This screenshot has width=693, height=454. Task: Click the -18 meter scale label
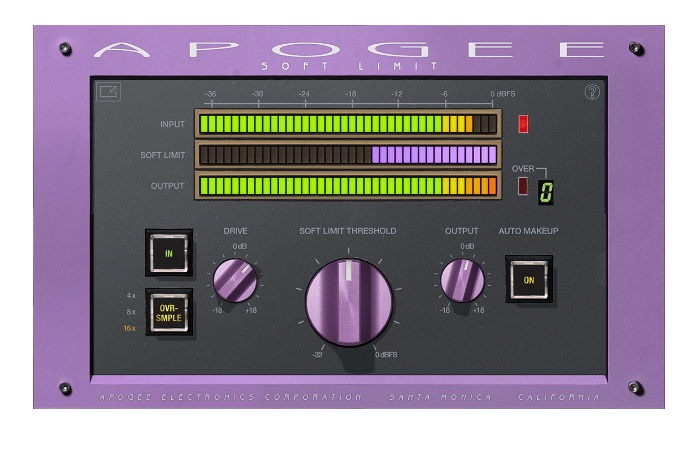tap(350, 94)
